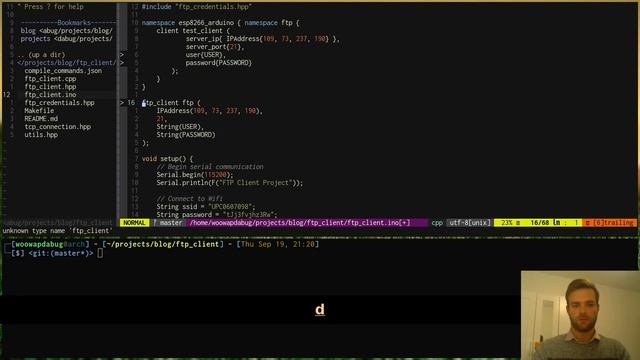
Task: Click the 'ftp_client ftp (' line
Action: pos(171,103)
